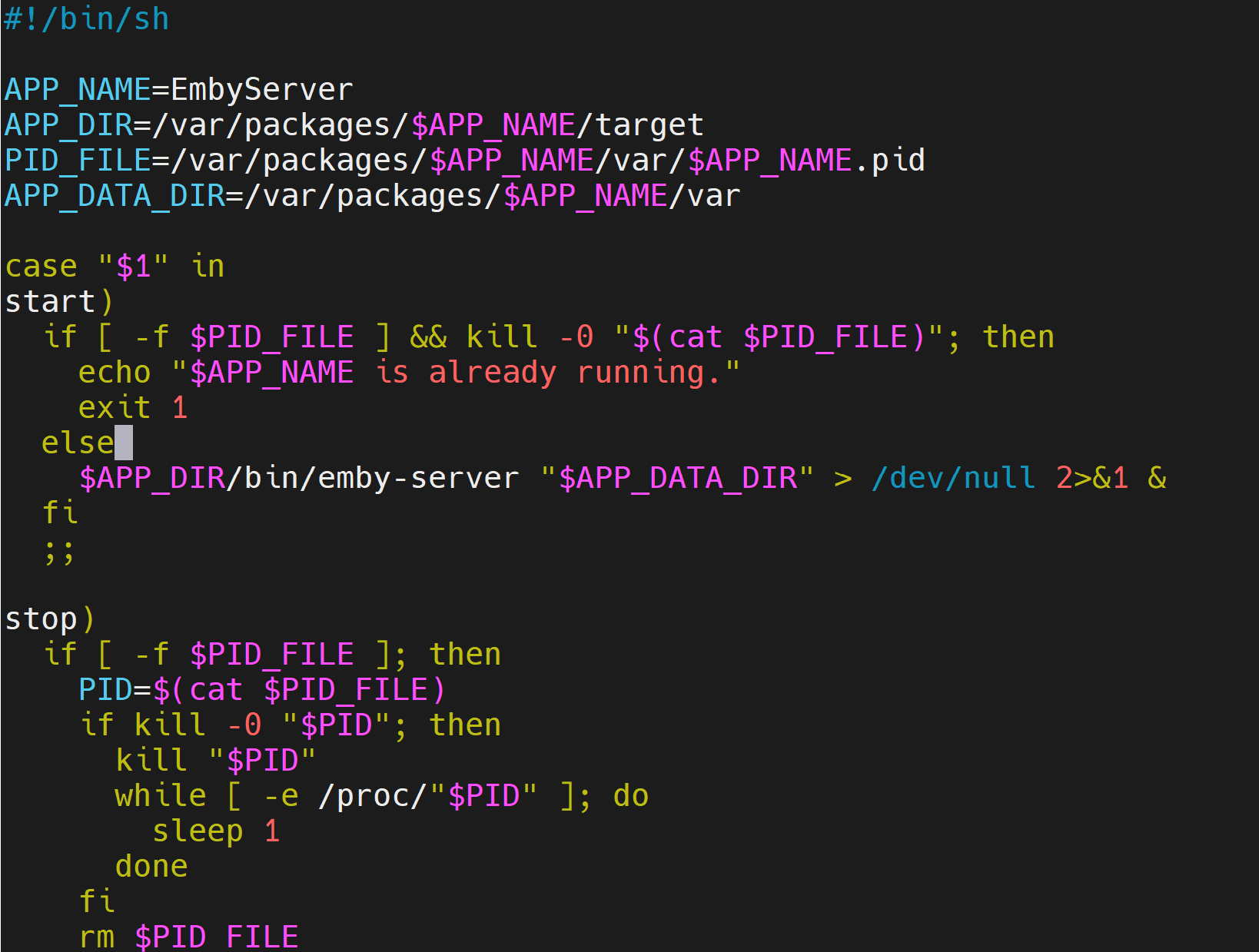
Task: Click the "case" keyword
Action: [41, 267]
